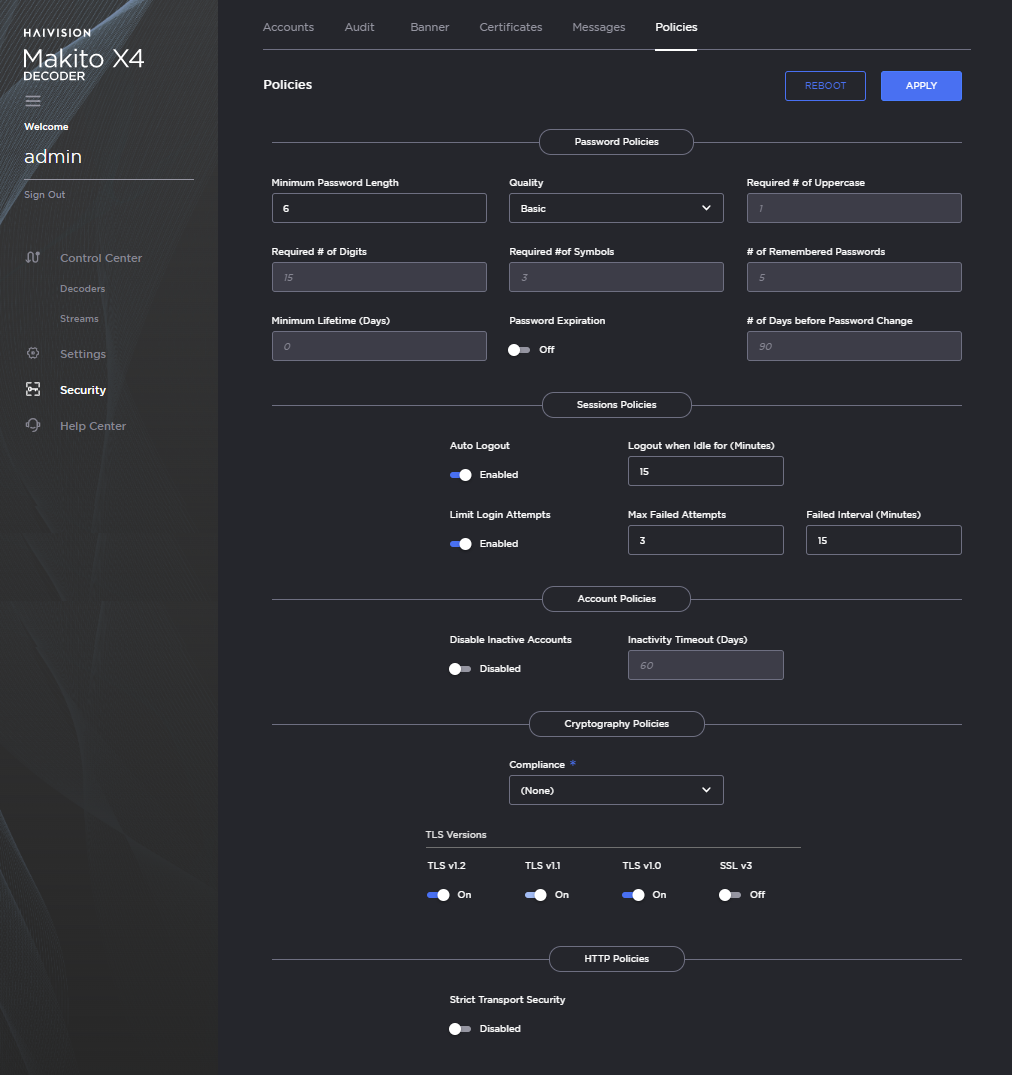Turn on the SSL v3 toggle
The height and width of the screenshot is (1075, 1012).
click(x=730, y=895)
